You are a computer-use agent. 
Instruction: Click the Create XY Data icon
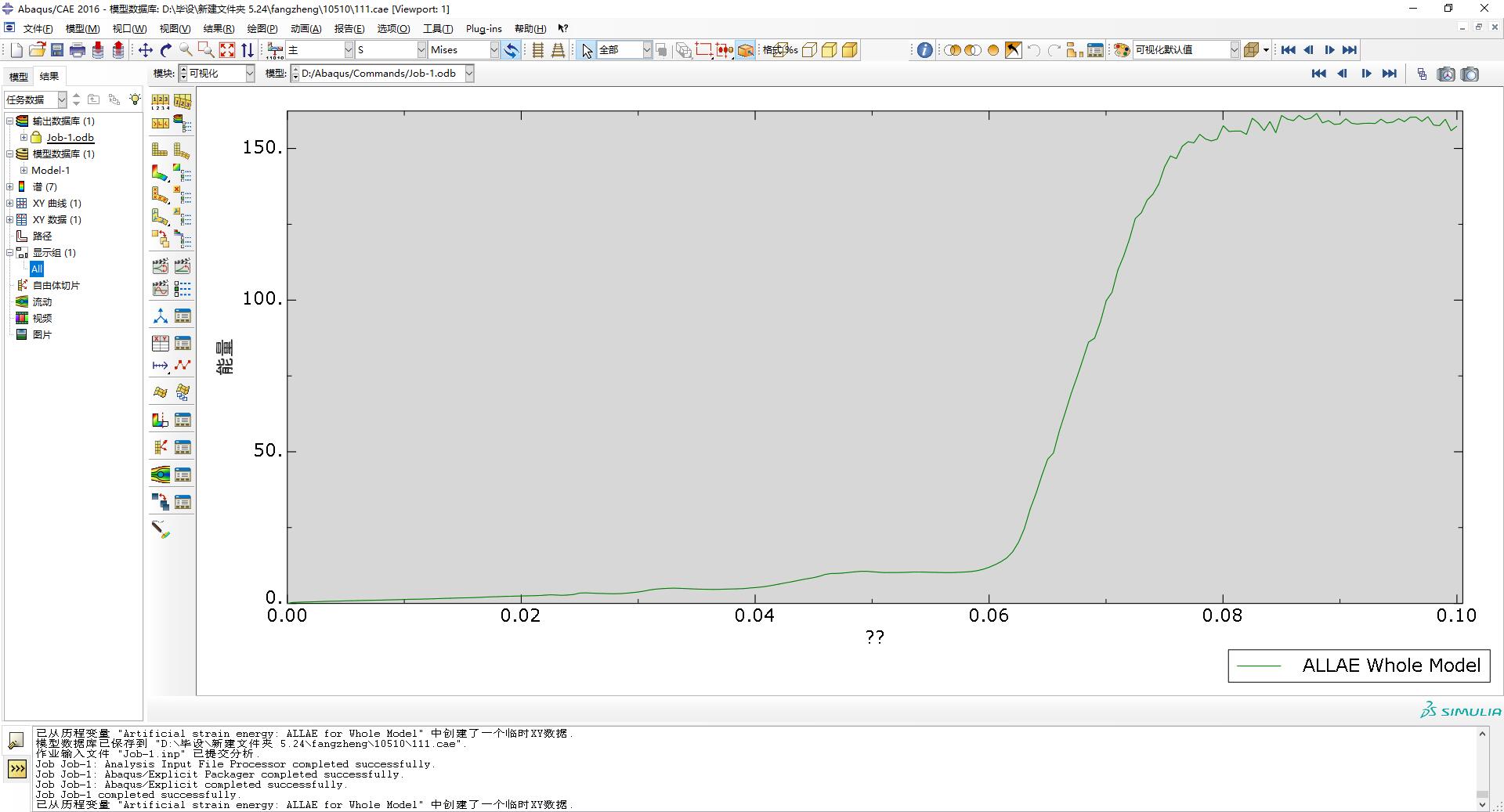(160, 343)
